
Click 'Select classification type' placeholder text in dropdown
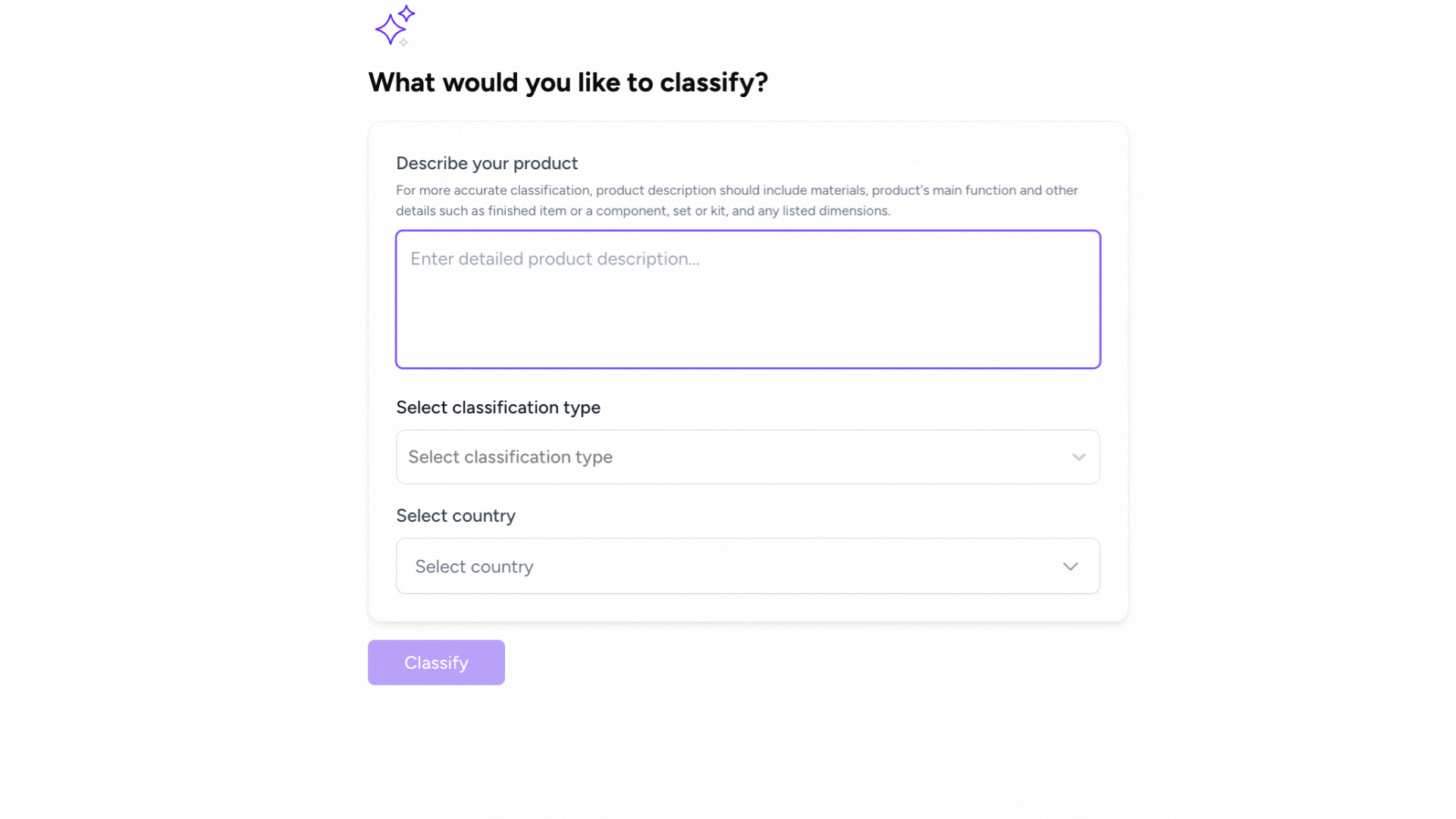point(510,457)
